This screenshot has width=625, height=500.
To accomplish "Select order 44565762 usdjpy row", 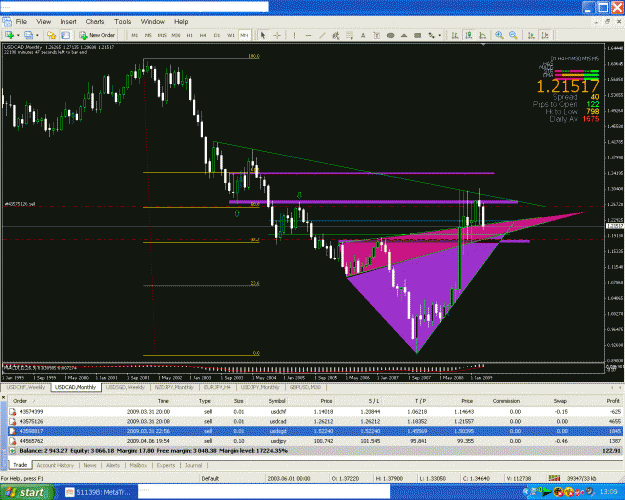I will (x=315, y=441).
